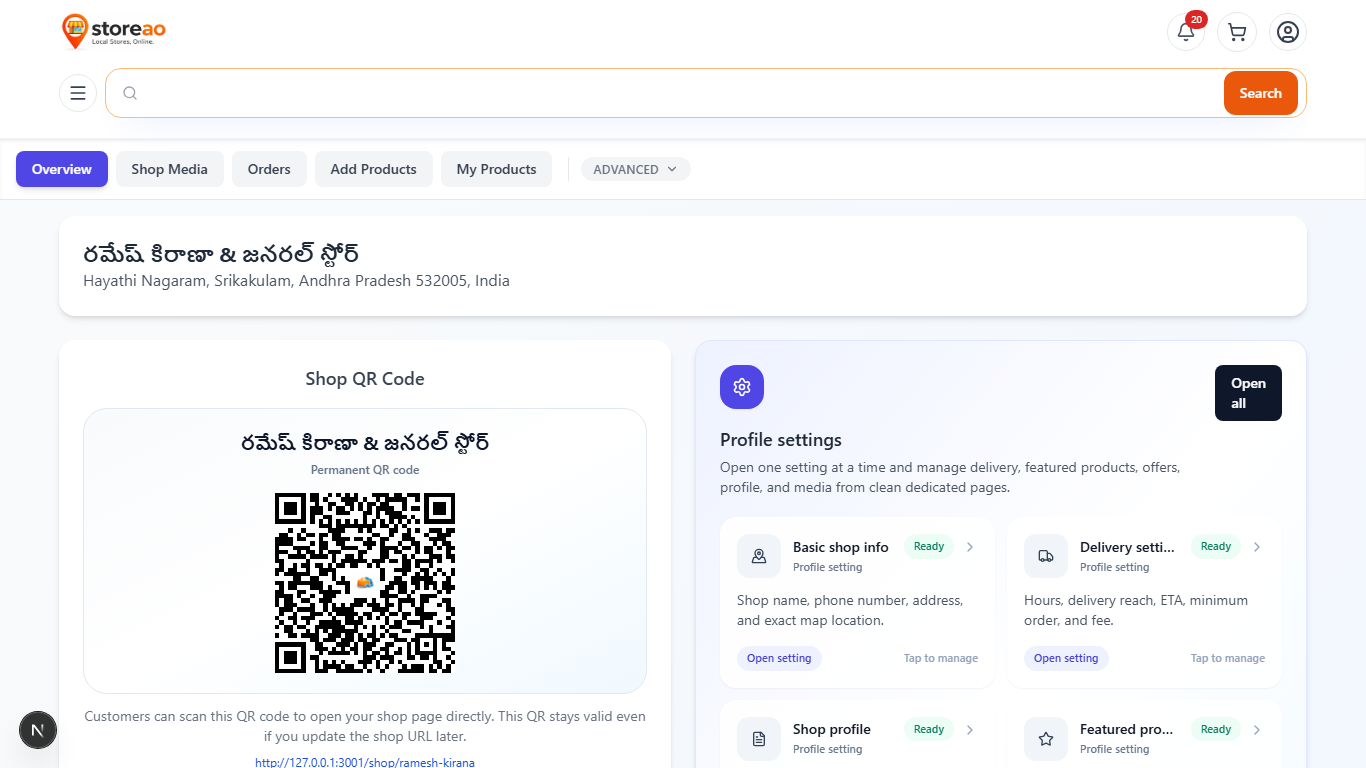Click the Open all button
Viewport: 1366px width, 768px height.
(1248, 393)
